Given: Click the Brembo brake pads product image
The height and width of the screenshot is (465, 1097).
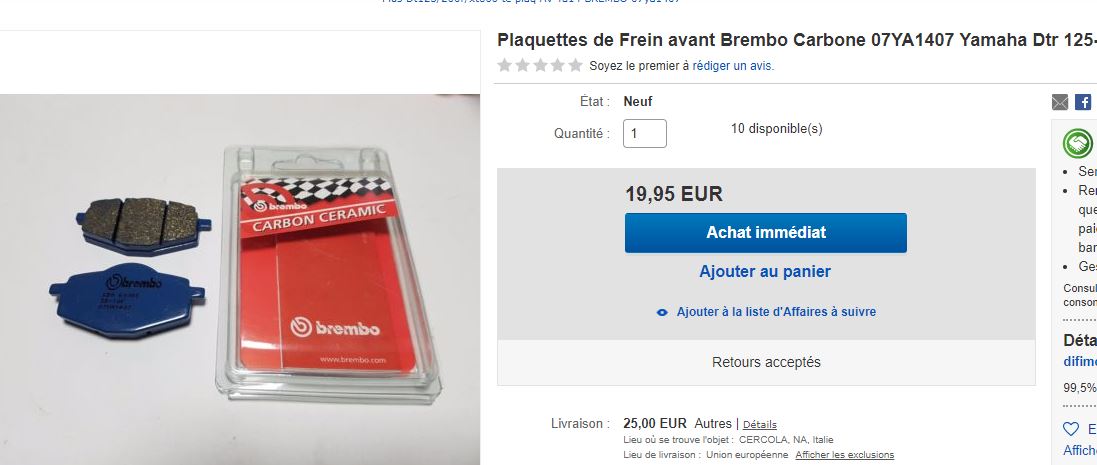Looking at the screenshot, I should point(240,280).
